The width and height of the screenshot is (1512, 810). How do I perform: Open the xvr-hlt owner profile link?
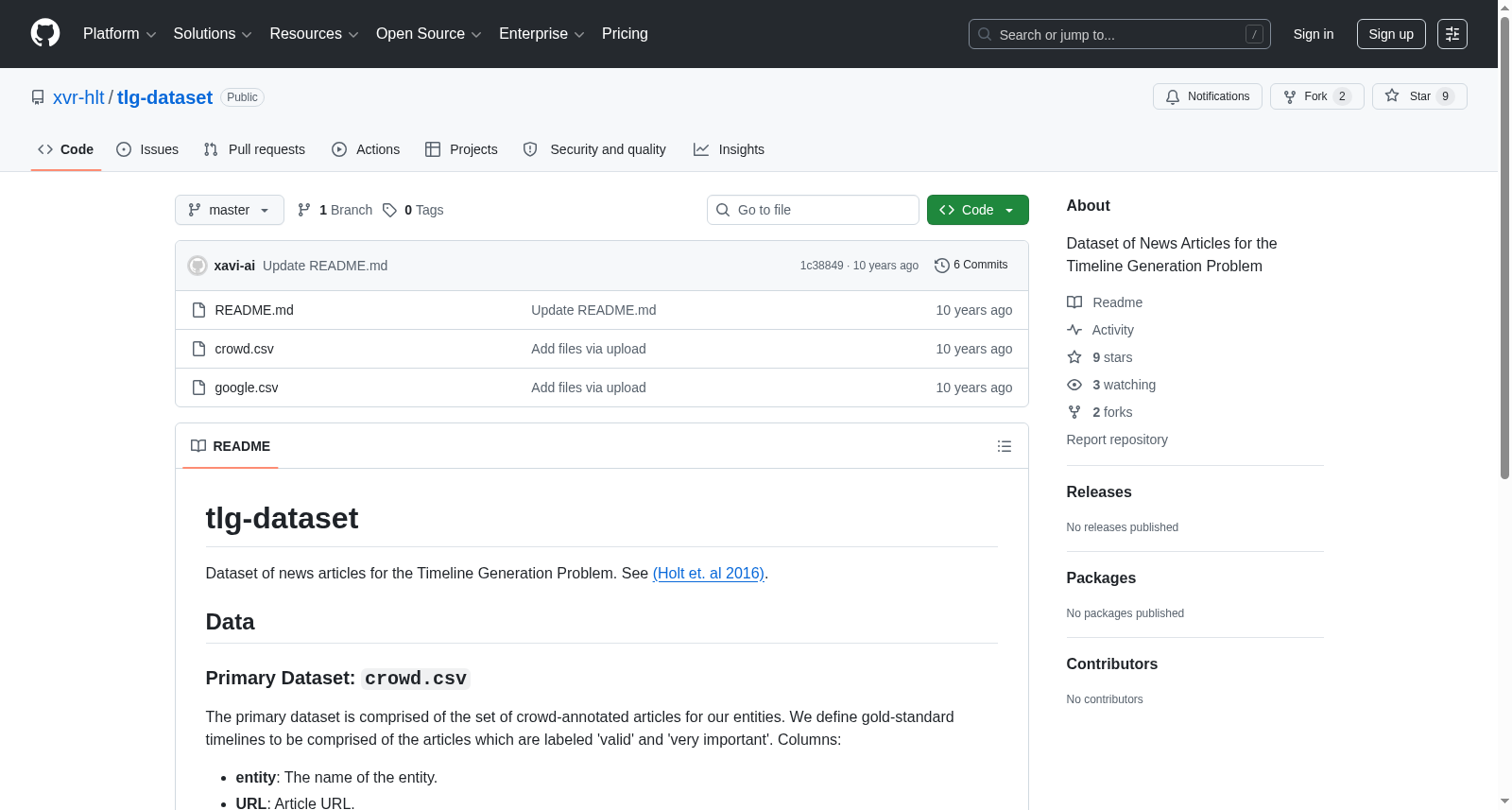[78, 97]
